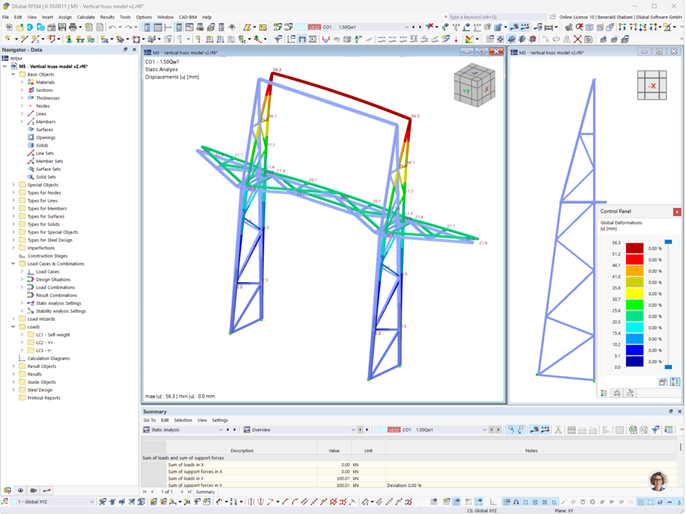Click the assistant avatar icon
This screenshot has width=686, height=514.
(x=658, y=481)
